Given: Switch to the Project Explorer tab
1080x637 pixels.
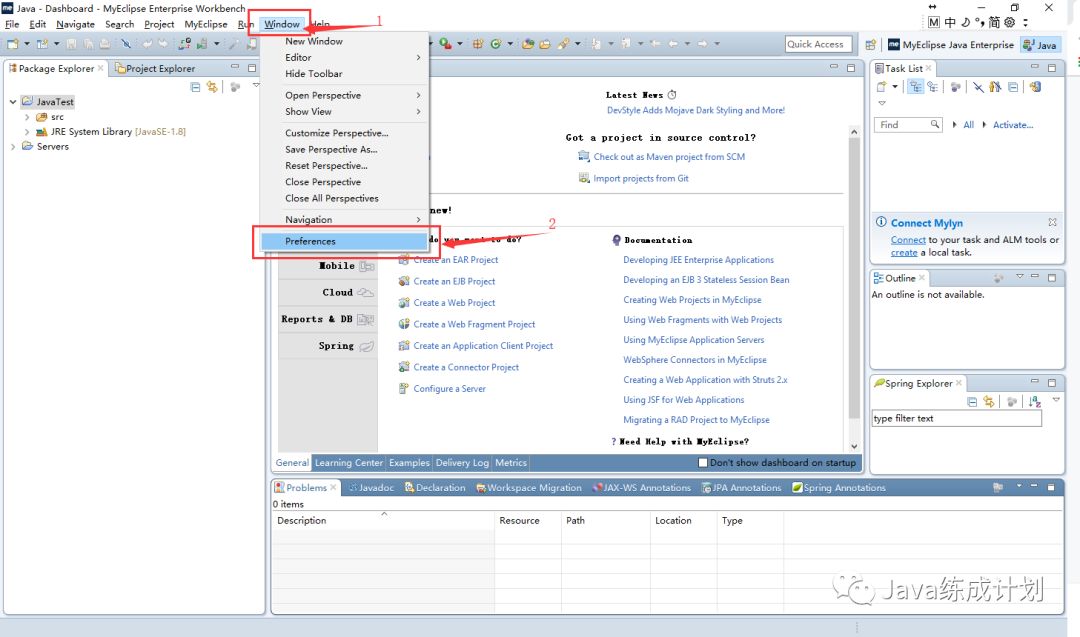Looking at the screenshot, I should (x=156, y=68).
